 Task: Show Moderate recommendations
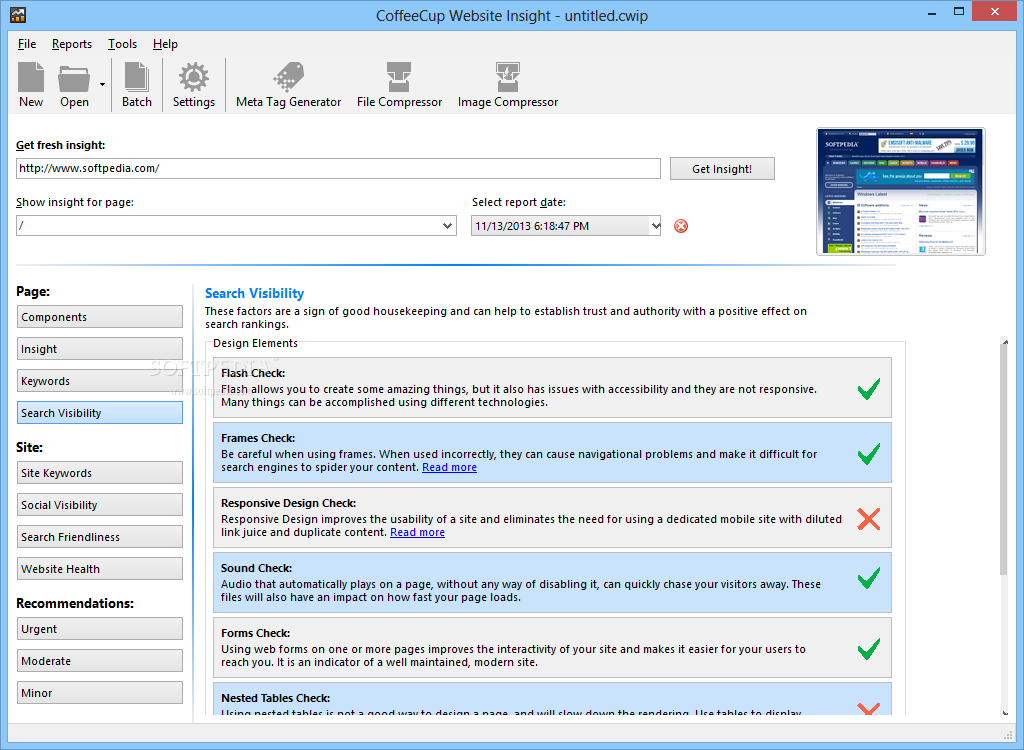[x=100, y=661]
